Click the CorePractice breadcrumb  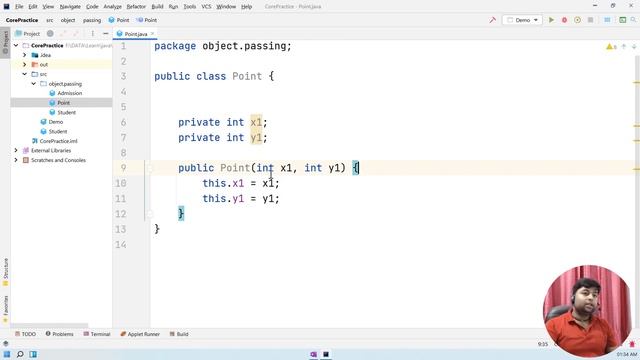tap(22, 20)
